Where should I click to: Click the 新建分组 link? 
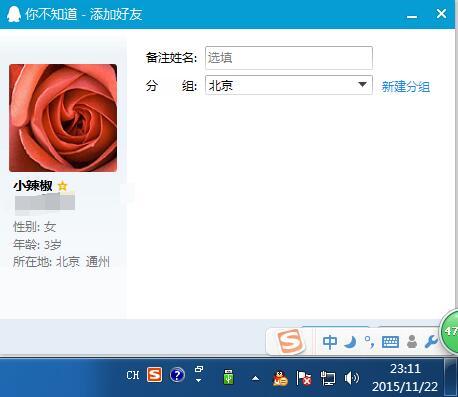[406, 87]
